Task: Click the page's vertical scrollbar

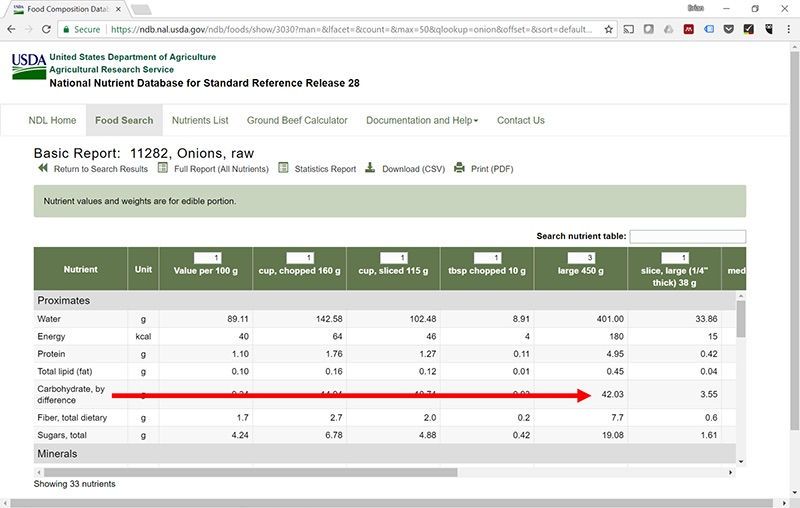Action: 794,240
